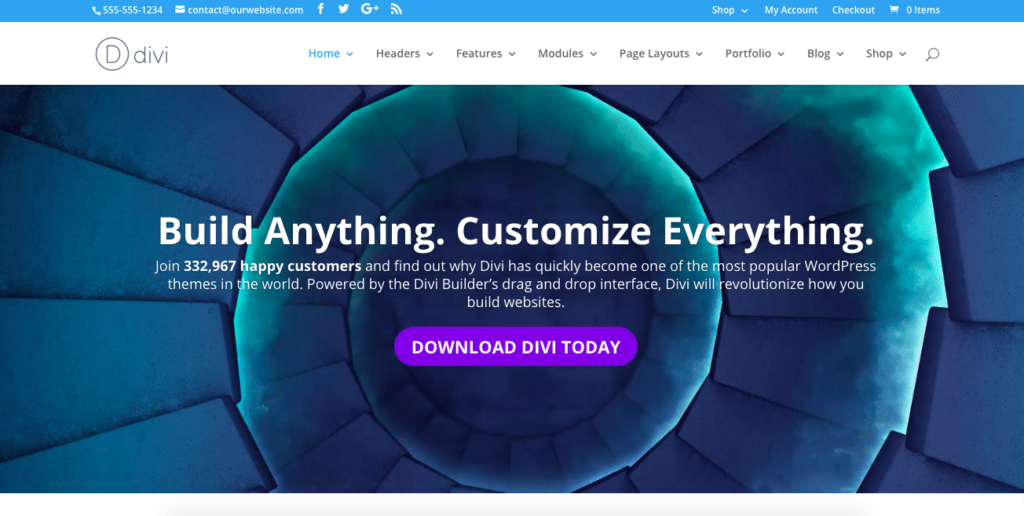1024x516 pixels.
Task: Open the Features menu item
Action: coord(479,54)
